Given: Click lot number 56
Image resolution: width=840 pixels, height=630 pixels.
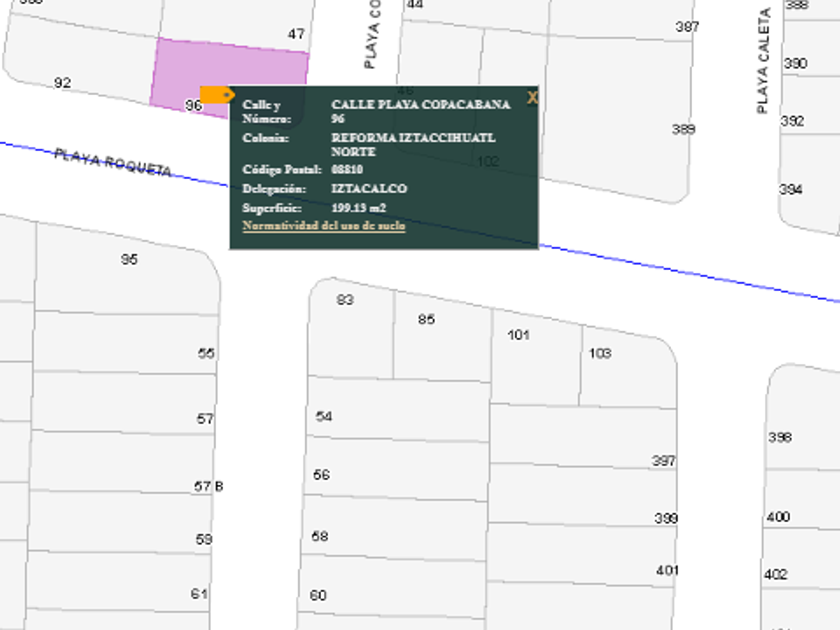Looking at the screenshot, I should click(321, 475).
